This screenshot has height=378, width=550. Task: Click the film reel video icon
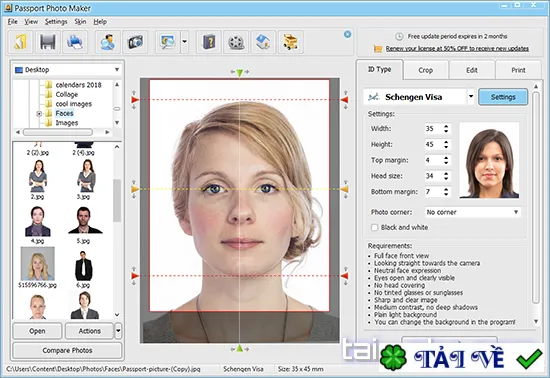click(236, 42)
